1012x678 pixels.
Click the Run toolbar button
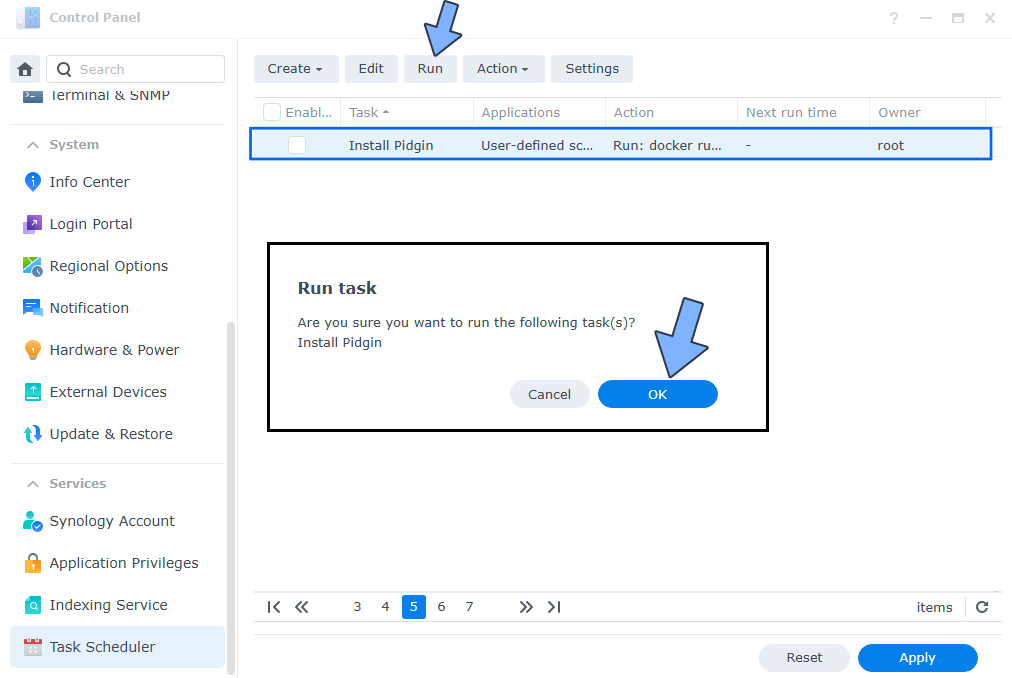pyautogui.click(x=430, y=69)
